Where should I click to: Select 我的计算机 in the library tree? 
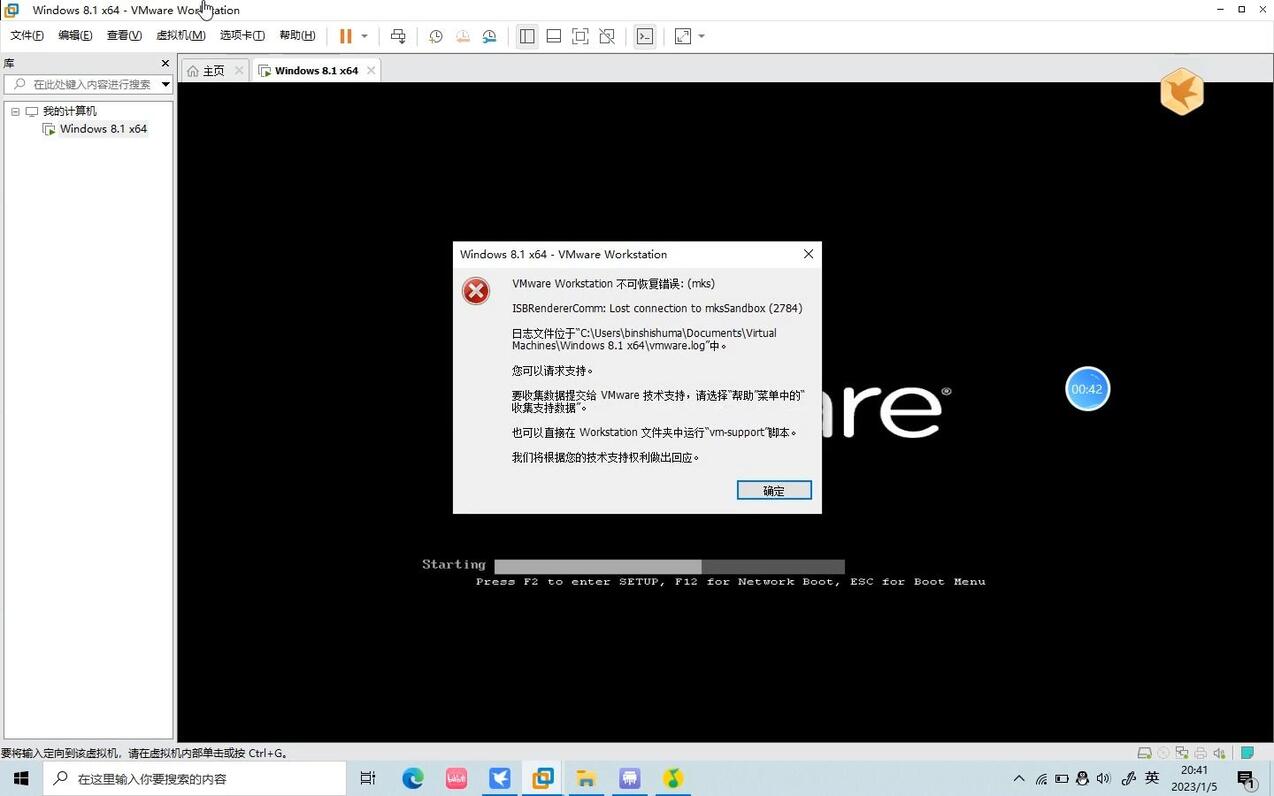point(69,111)
